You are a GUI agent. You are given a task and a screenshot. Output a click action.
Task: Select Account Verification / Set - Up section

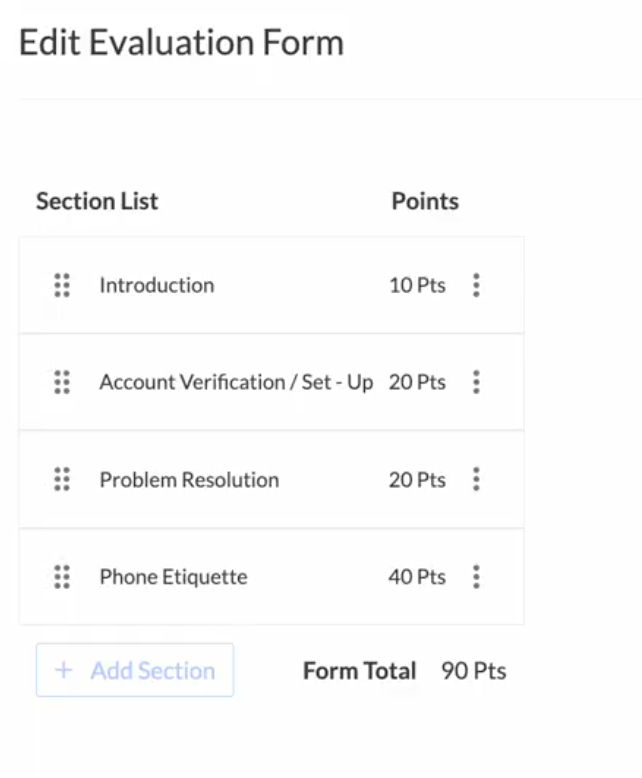(x=236, y=382)
